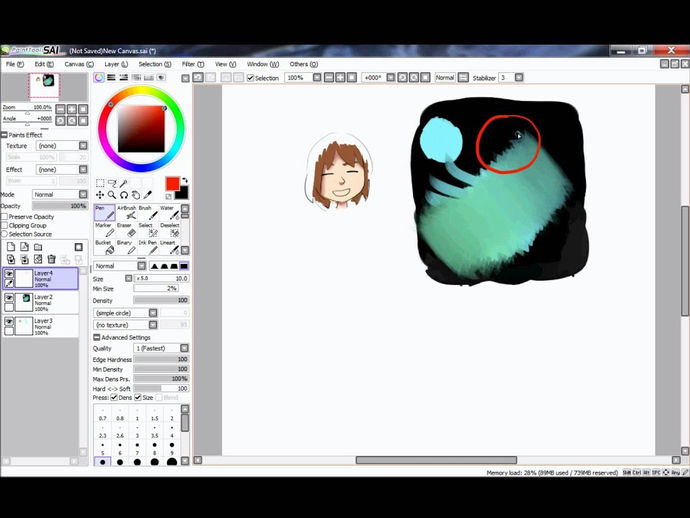Open the Effect dropdown
The width and height of the screenshot is (690, 518).
click(x=83, y=169)
